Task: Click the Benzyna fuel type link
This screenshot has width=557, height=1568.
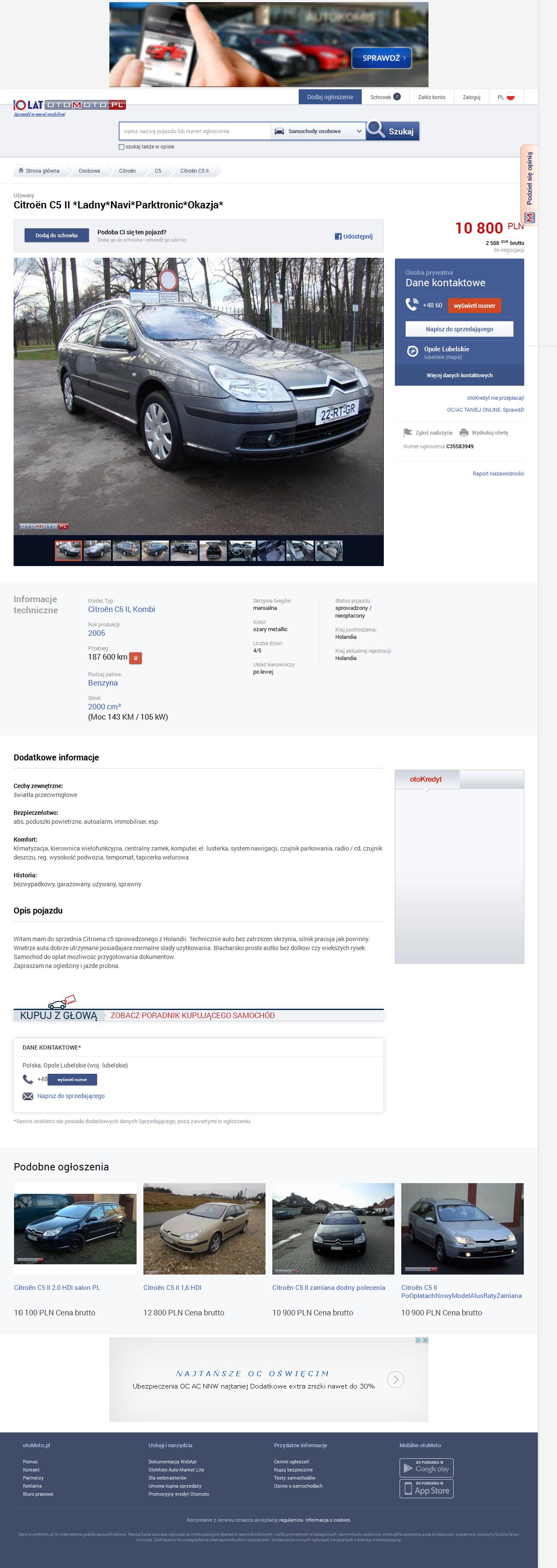Action: click(103, 683)
